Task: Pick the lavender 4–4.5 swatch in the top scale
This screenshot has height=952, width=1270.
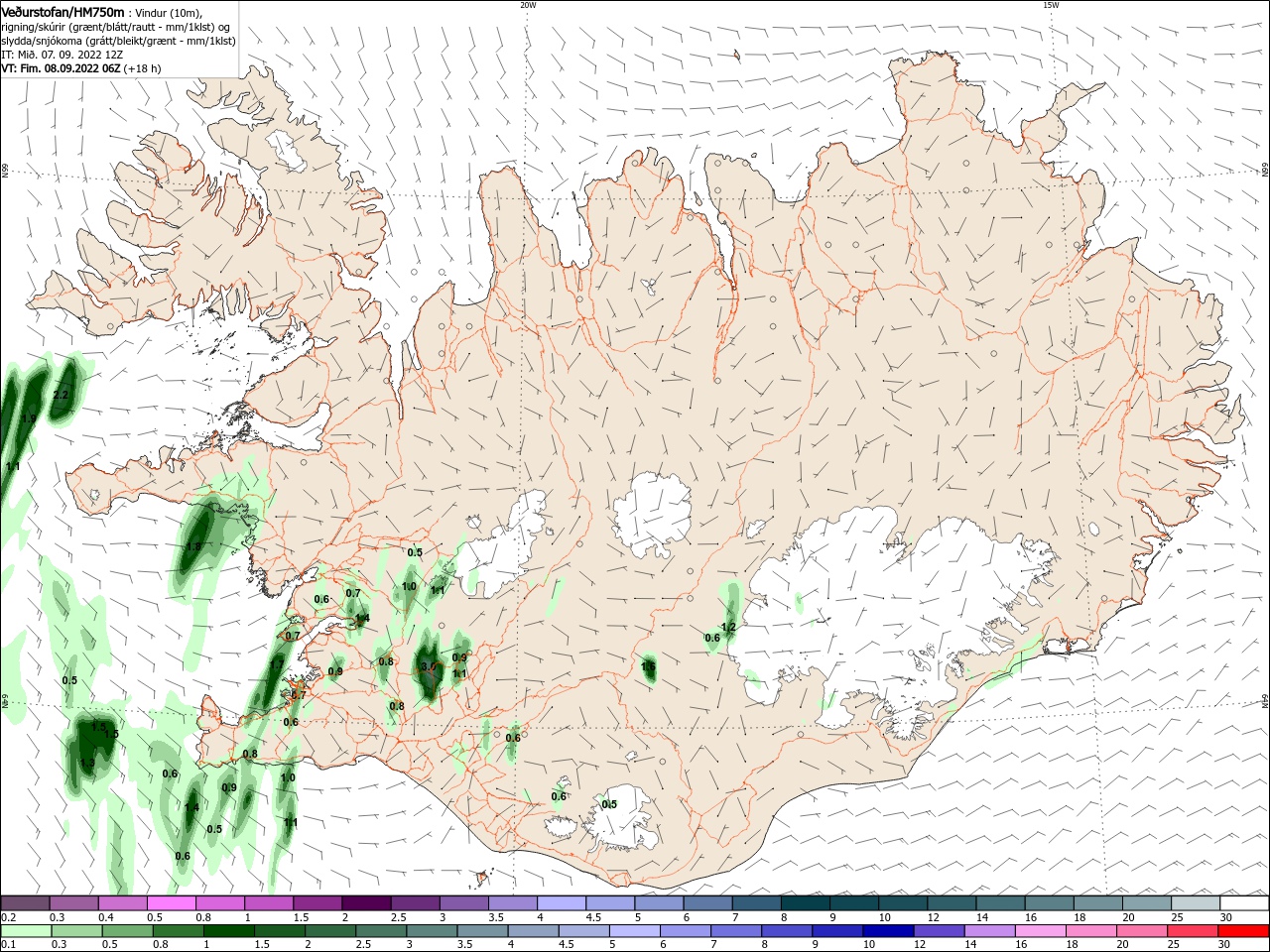Action: point(561,903)
